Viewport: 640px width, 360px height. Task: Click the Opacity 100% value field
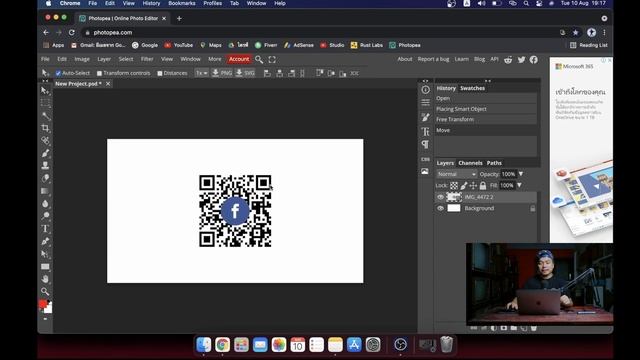(x=508, y=174)
